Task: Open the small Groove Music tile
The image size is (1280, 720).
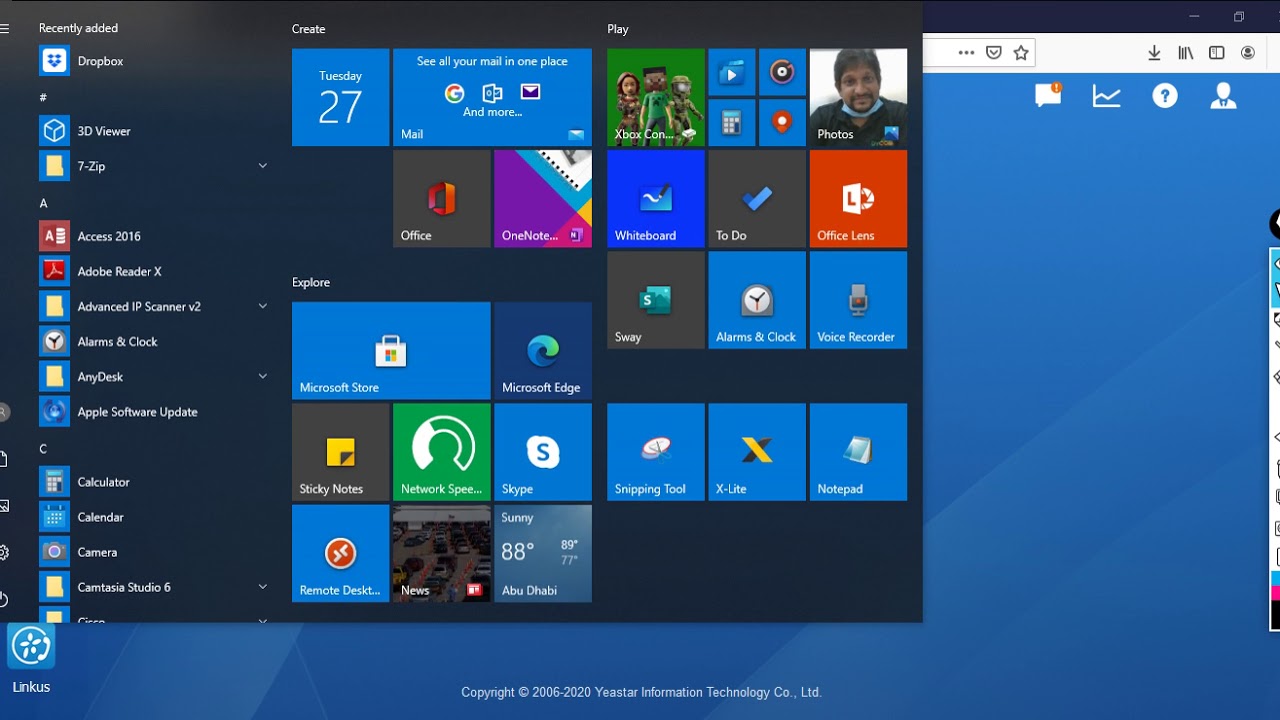Action: point(782,72)
